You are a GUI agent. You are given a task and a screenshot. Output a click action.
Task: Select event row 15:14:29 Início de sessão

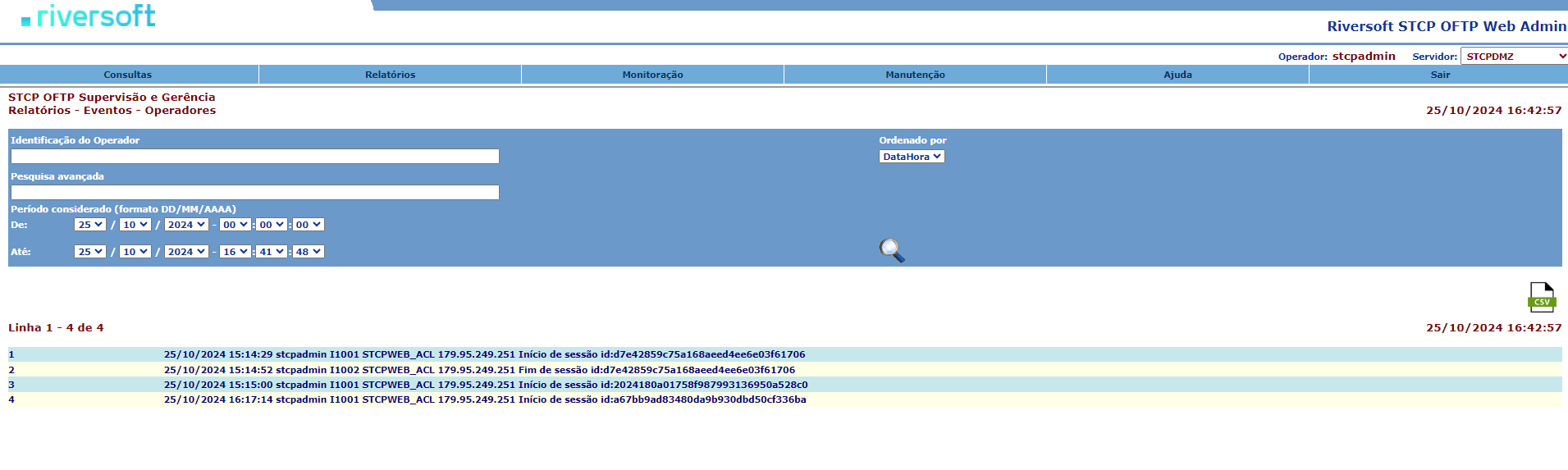point(784,354)
